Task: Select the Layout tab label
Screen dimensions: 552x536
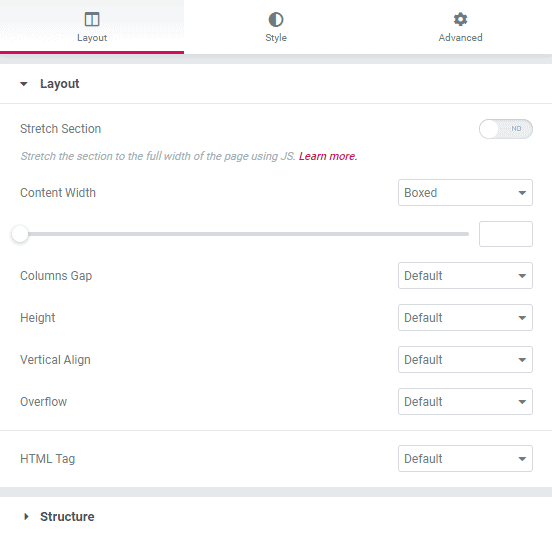Action: tap(92, 38)
